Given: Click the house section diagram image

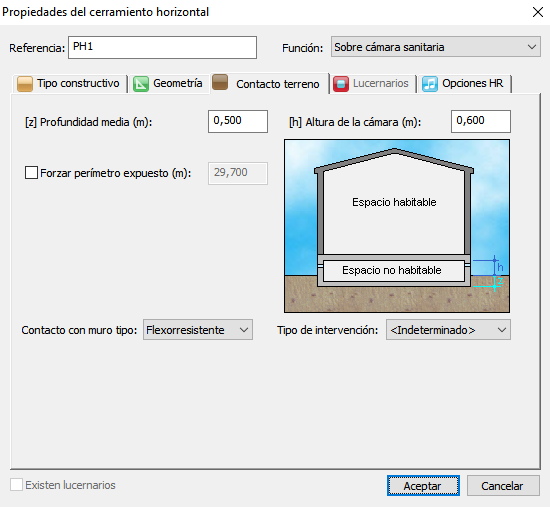Looking at the screenshot, I should coord(397,226).
